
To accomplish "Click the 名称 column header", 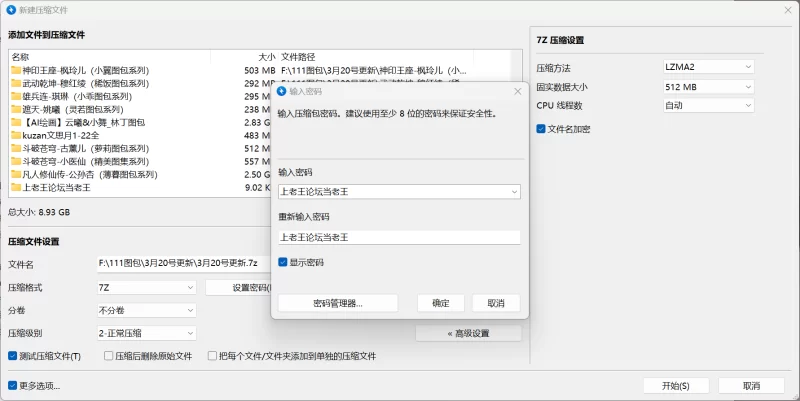I will tap(20, 57).
